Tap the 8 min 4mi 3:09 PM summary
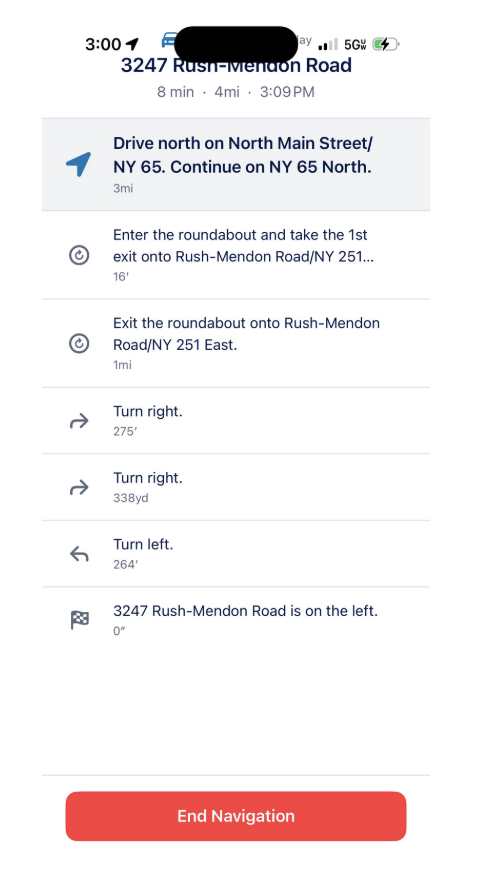This screenshot has height=888, width=482. click(236, 92)
